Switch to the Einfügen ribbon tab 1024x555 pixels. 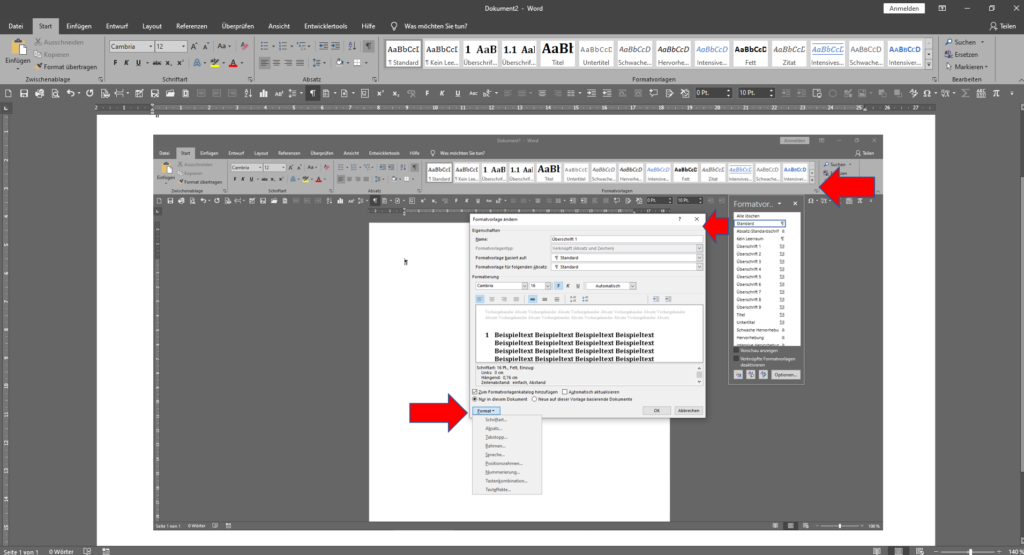(78, 26)
